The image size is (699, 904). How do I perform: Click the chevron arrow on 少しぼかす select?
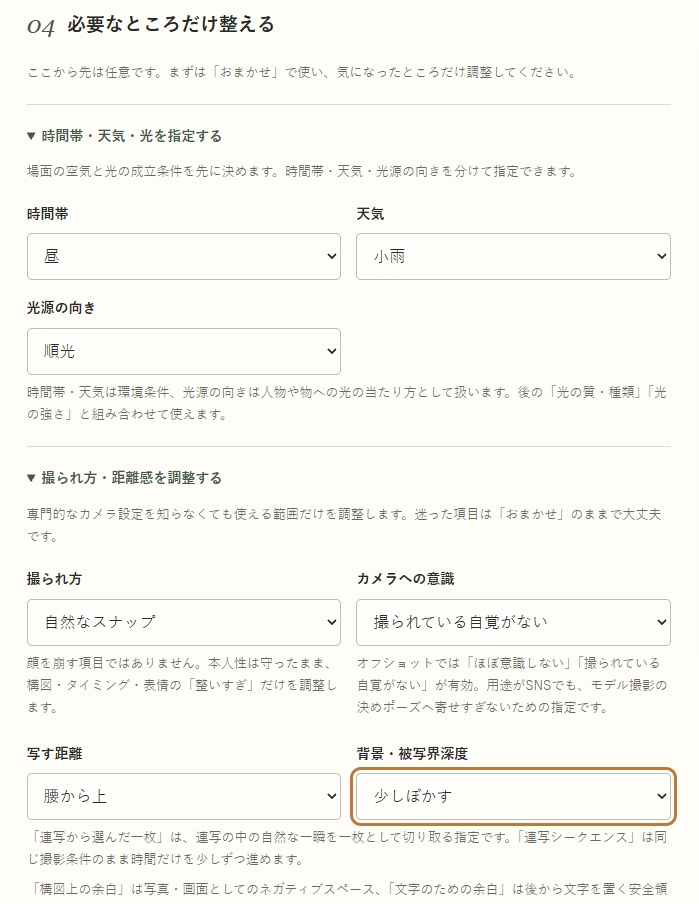coord(662,796)
